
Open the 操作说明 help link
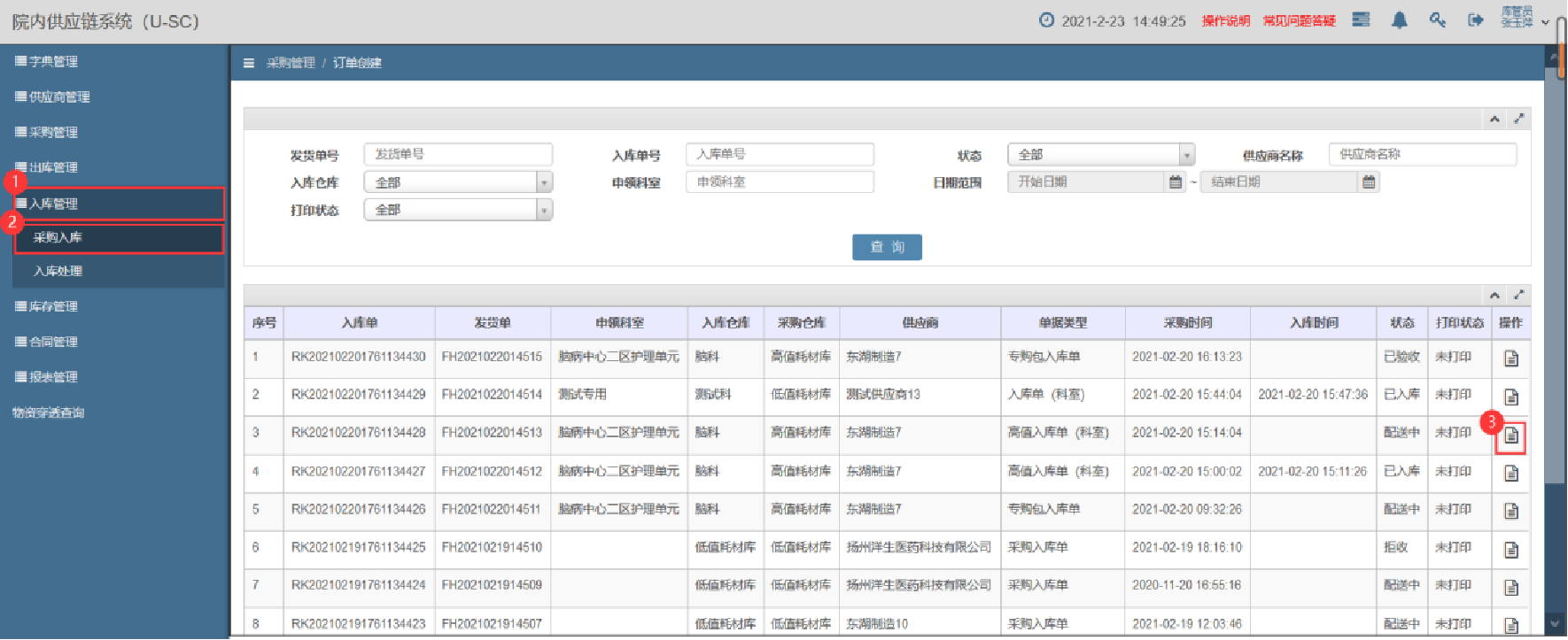coord(1225,21)
